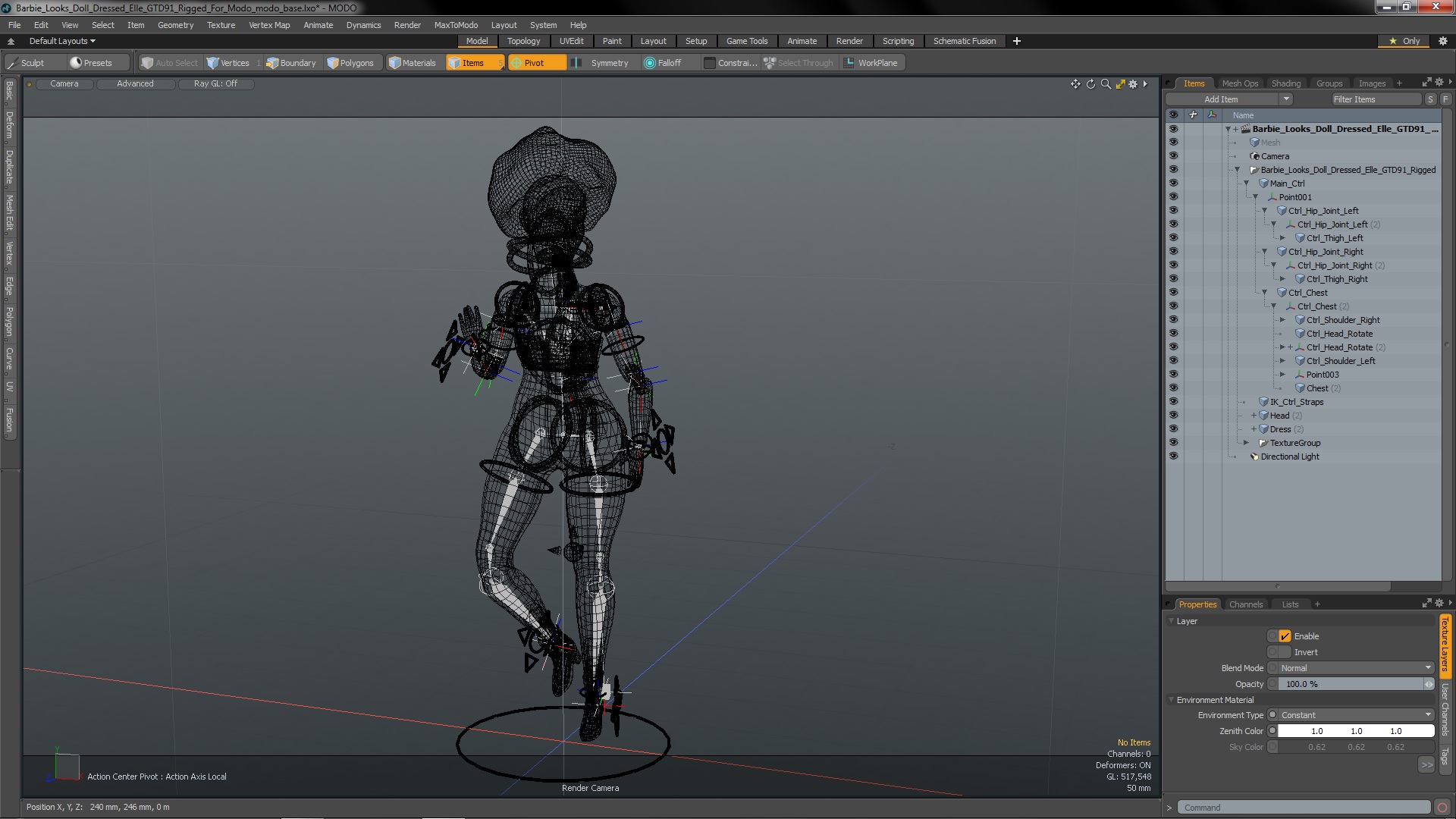Image resolution: width=1456 pixels, height=819 pixels.
Task: Collapse the Main_Ctrl tree node
Action: [1246, 184]
